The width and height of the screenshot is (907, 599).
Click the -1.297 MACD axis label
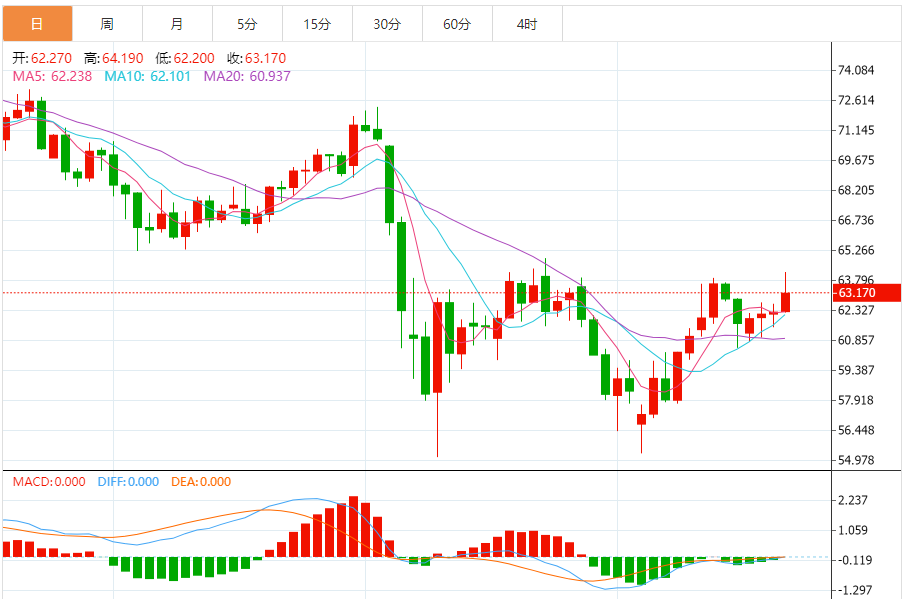tap(853, 590)
